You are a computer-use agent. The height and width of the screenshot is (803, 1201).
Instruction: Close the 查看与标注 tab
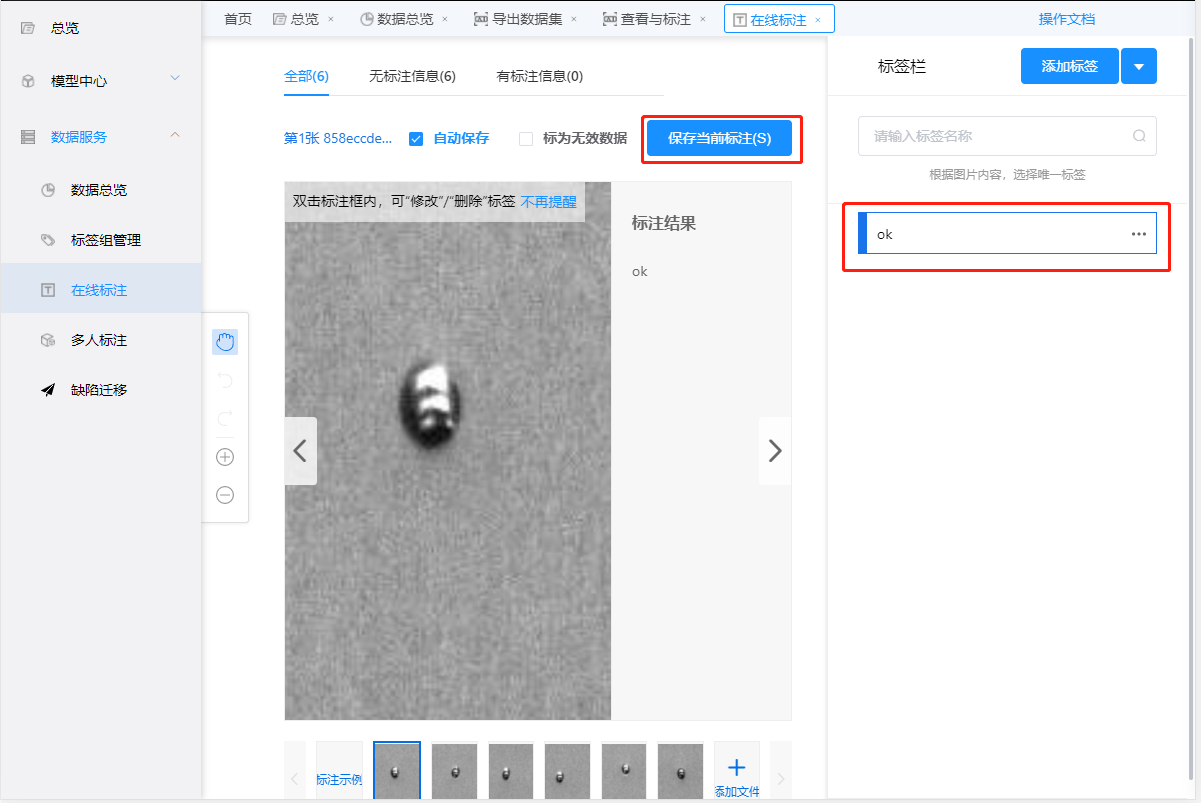click(703, 19)
